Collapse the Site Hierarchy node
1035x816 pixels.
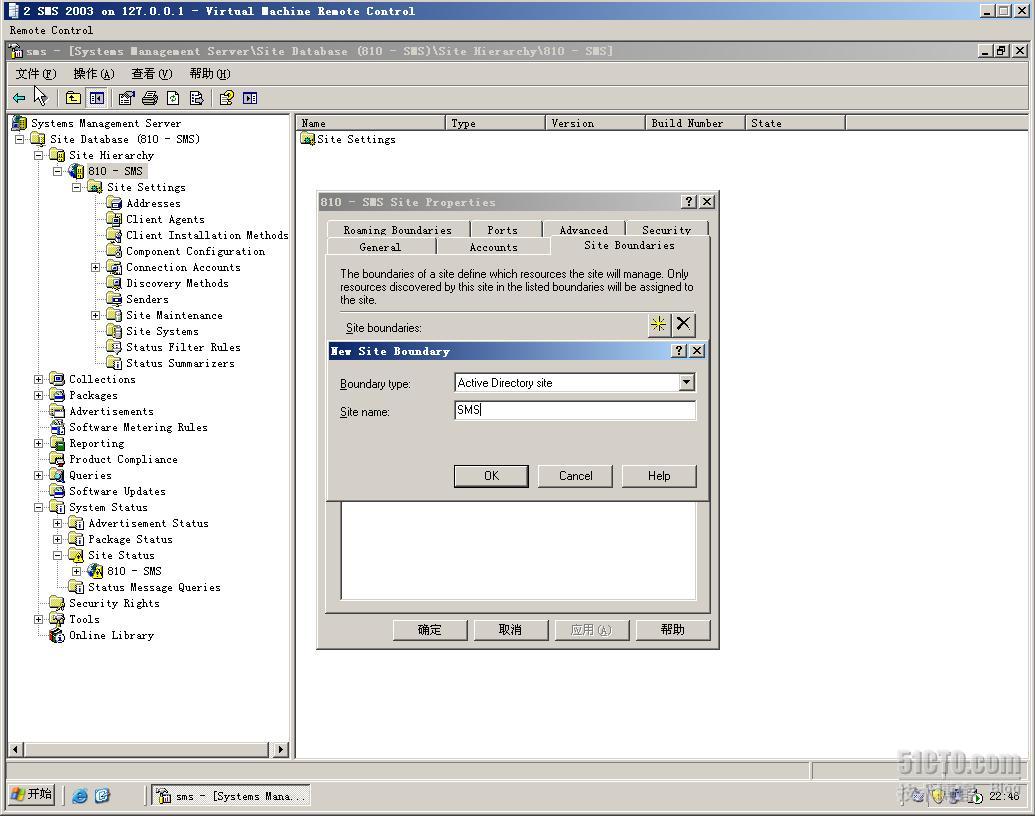[x=39, y=155]
